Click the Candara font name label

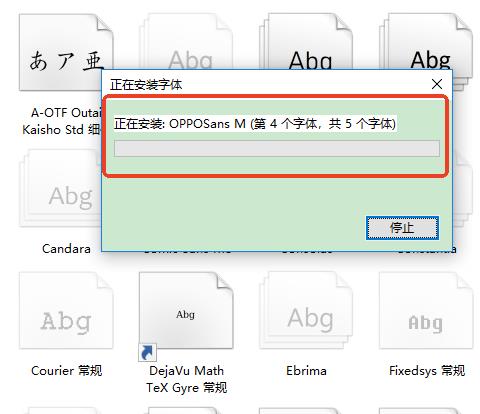[66, 249]
